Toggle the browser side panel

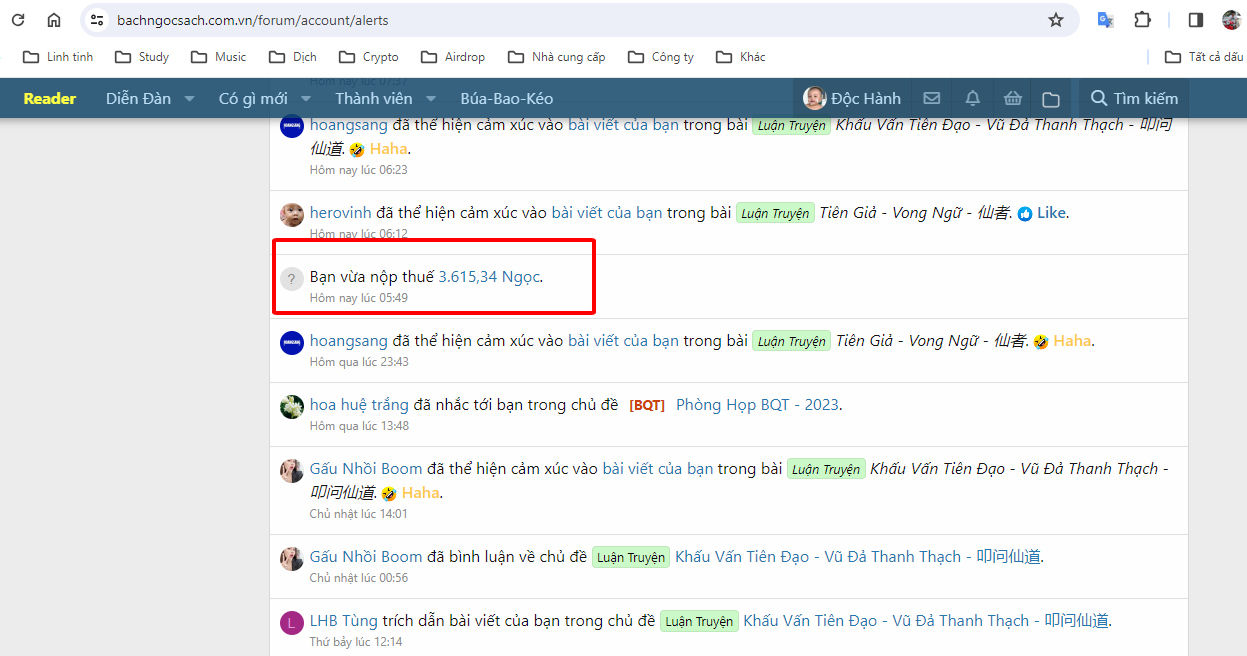click(1195, 20)
